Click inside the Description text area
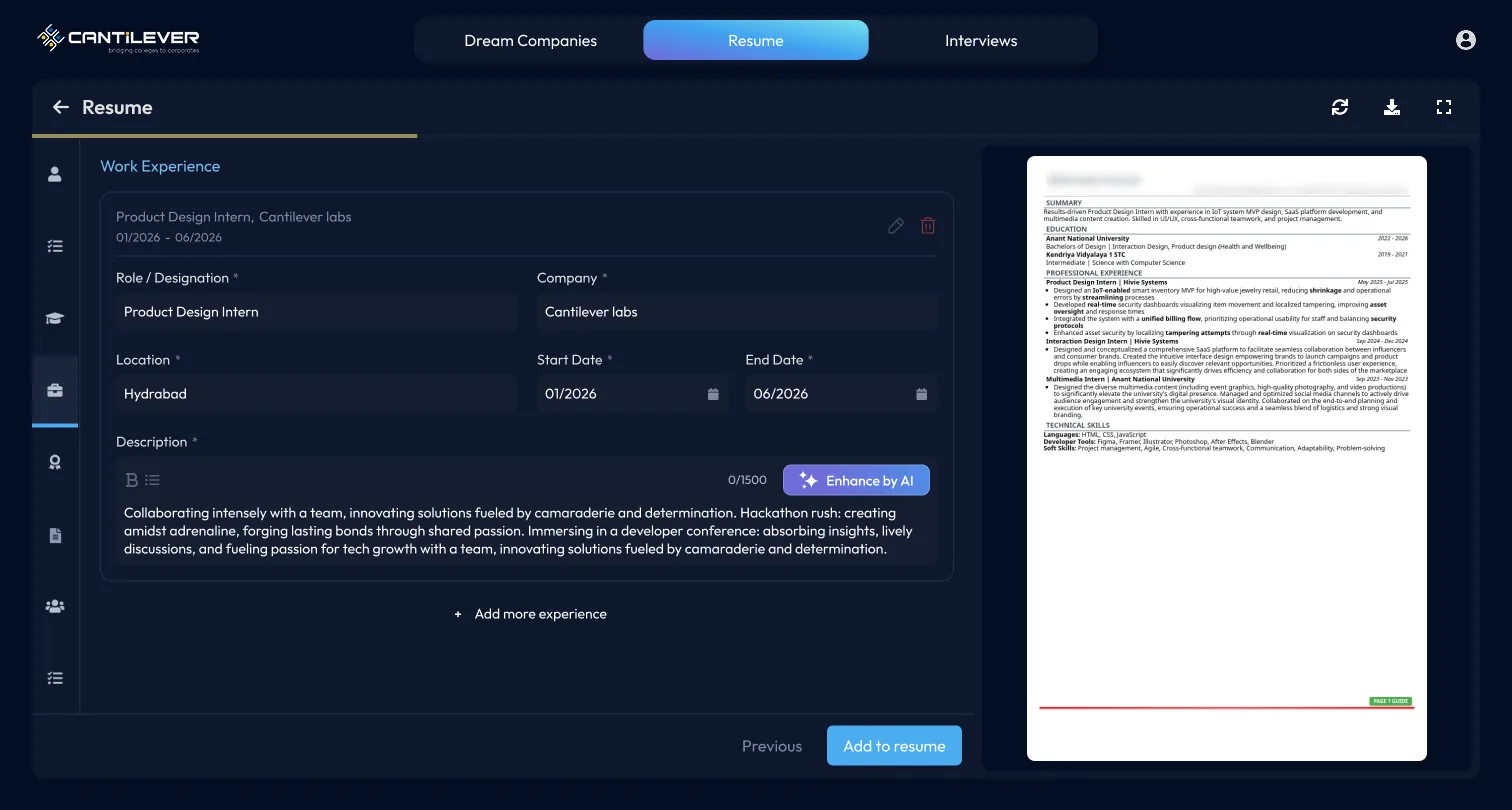The image size is (1512, 810). [526, 531]
